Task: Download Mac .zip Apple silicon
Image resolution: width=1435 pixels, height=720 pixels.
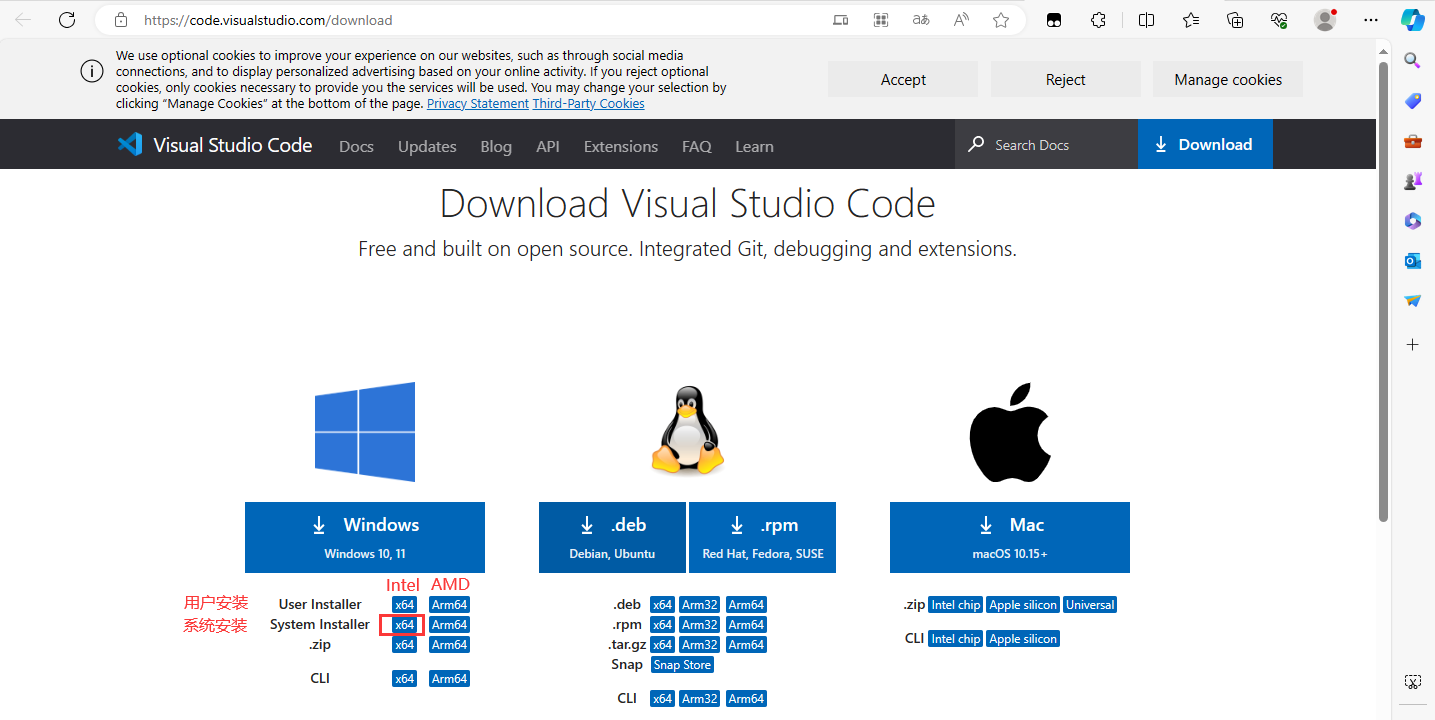Action: point(1023,605)
